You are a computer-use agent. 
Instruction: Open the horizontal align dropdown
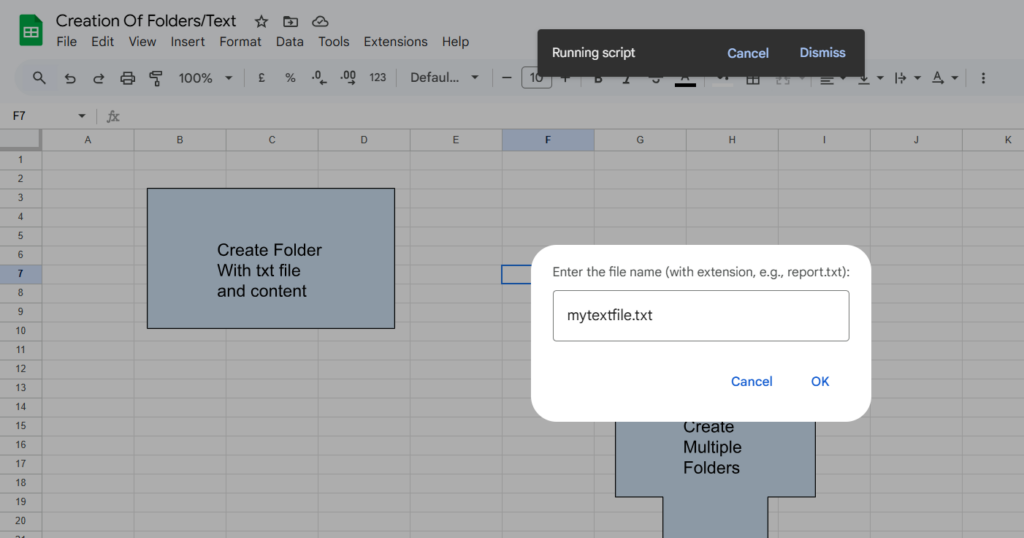click(x=833, y=80)
